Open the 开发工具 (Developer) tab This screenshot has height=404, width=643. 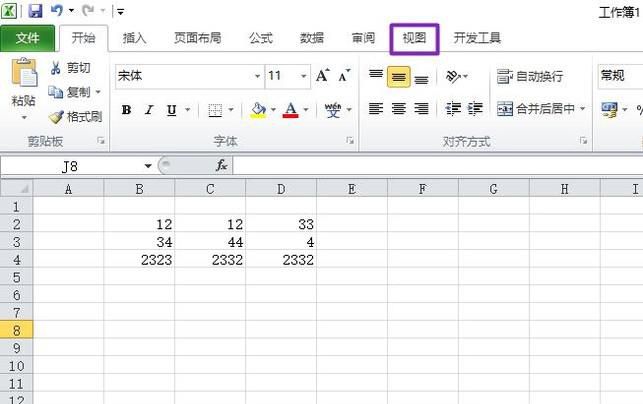tap(477, 38)
